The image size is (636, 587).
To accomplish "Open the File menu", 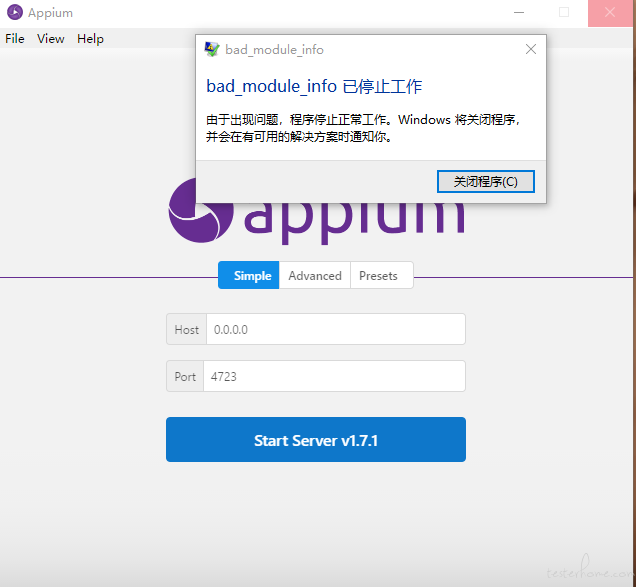I will 15,39.
